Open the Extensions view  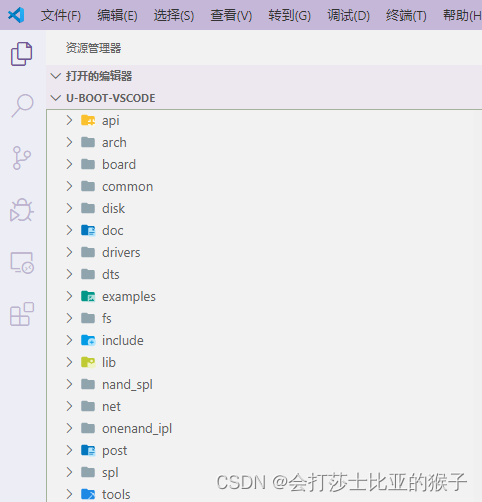22,314
